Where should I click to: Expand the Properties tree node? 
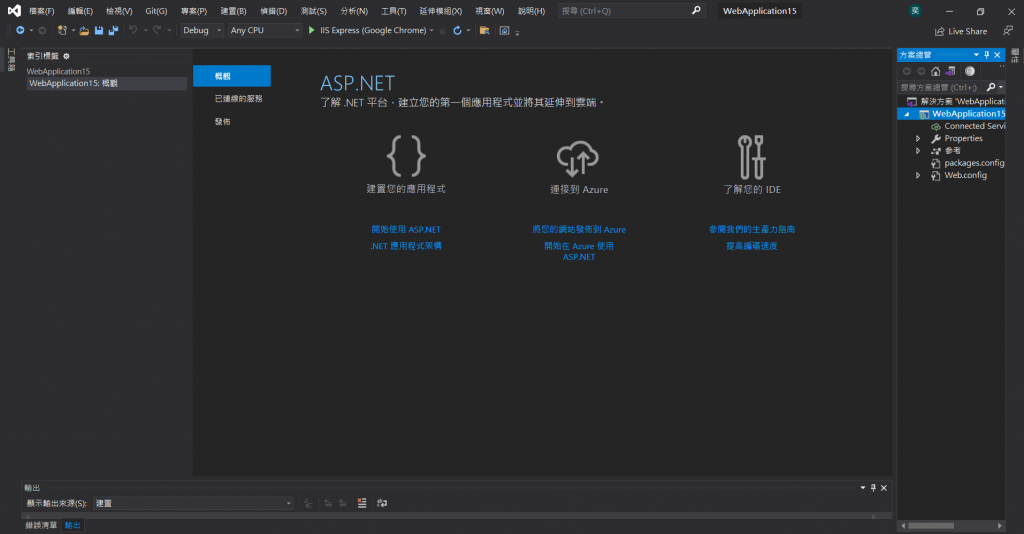(918, 138)
